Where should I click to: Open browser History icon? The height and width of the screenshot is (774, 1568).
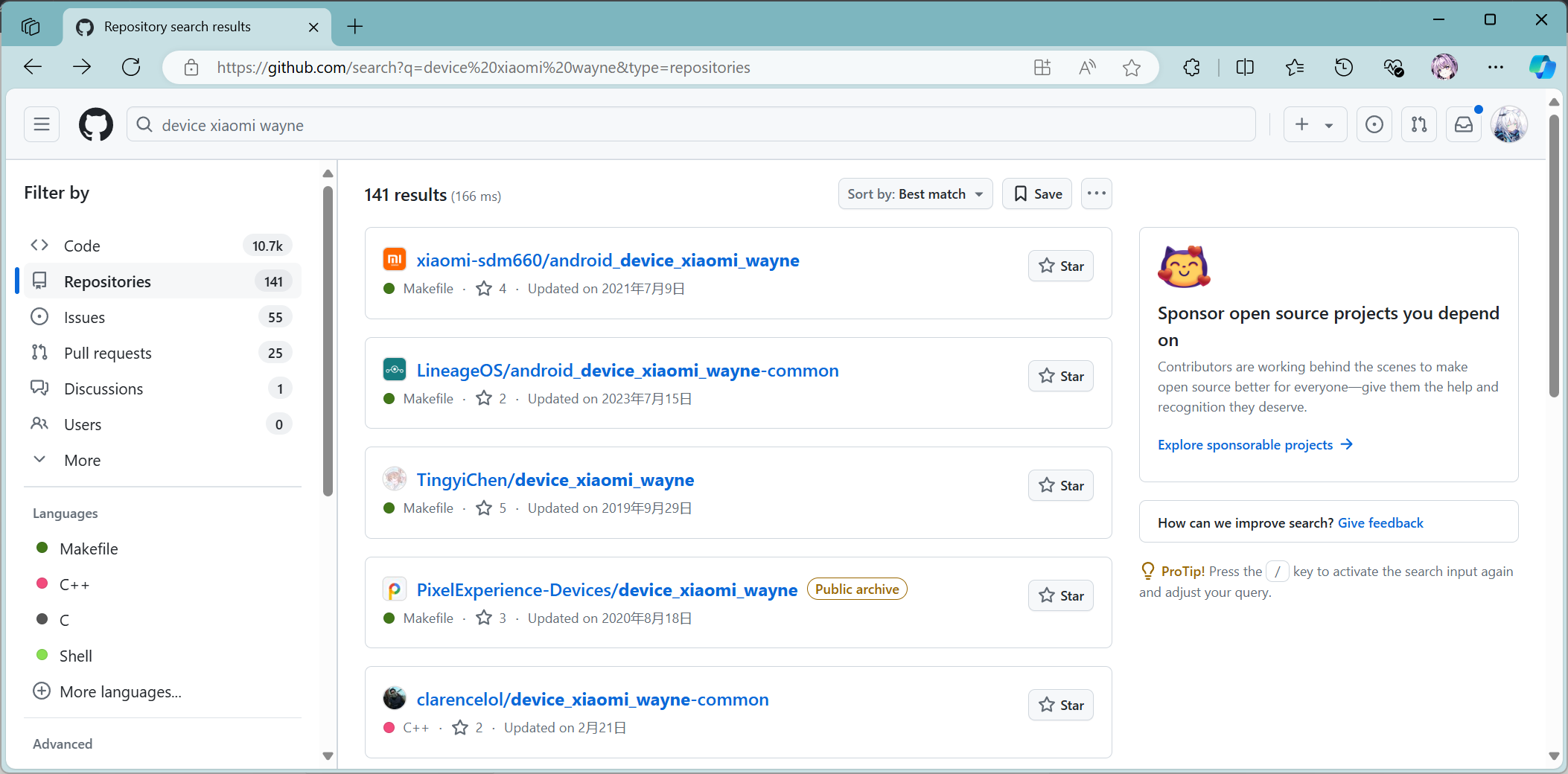pyautogui.click(x=1344, y=68)
